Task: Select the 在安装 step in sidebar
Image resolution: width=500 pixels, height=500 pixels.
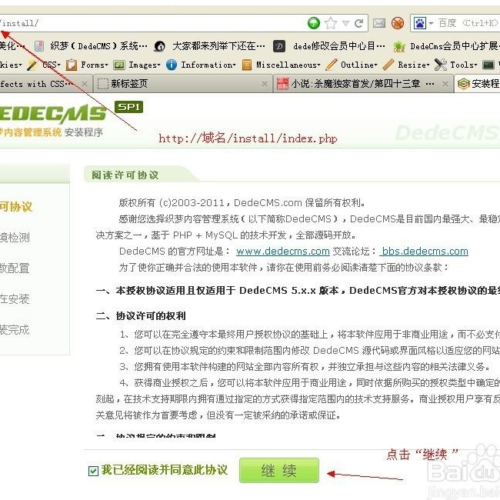Action: [x=15, y=299]
